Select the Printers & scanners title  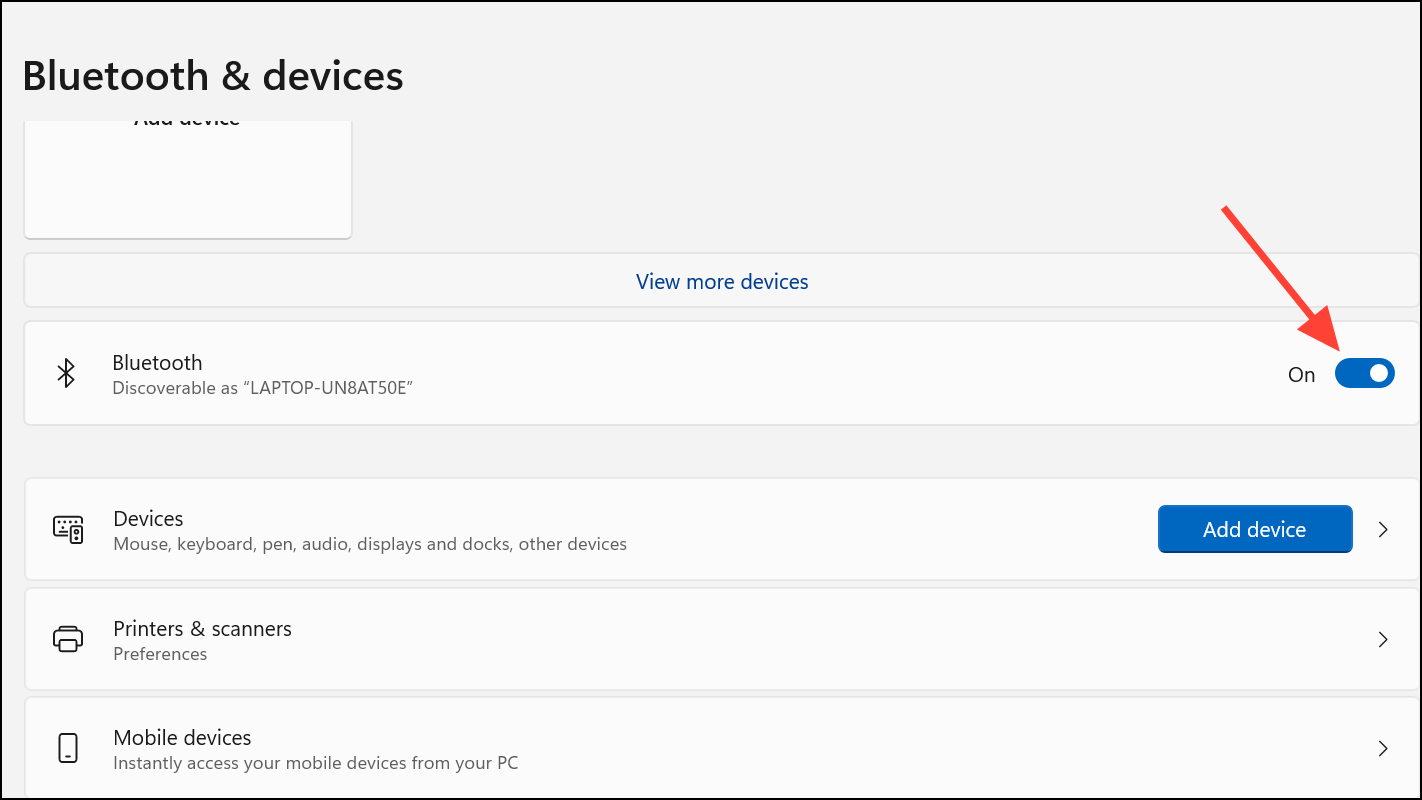[x=202, y=629]
